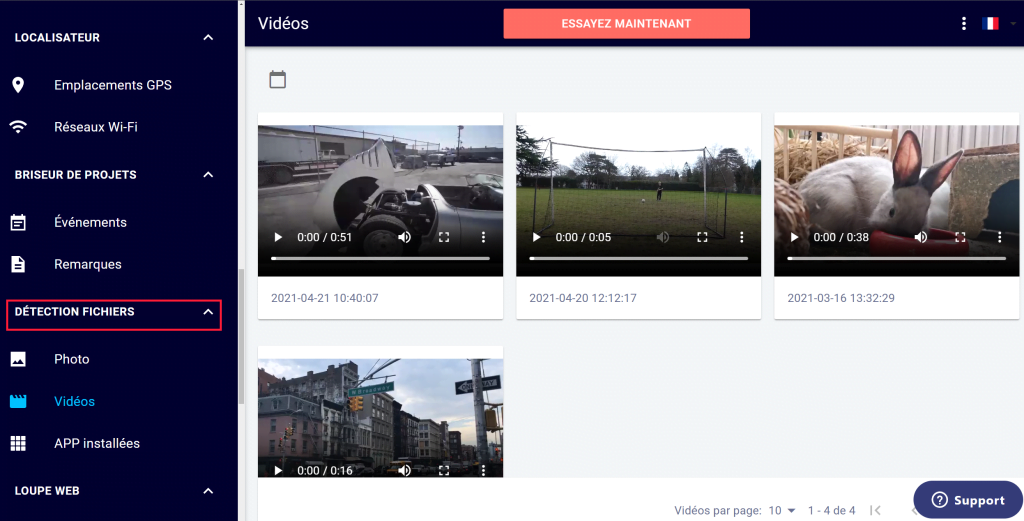Open the Support chat button
The width and height of the screenshot is (1024, 521).
click(968, 500)
